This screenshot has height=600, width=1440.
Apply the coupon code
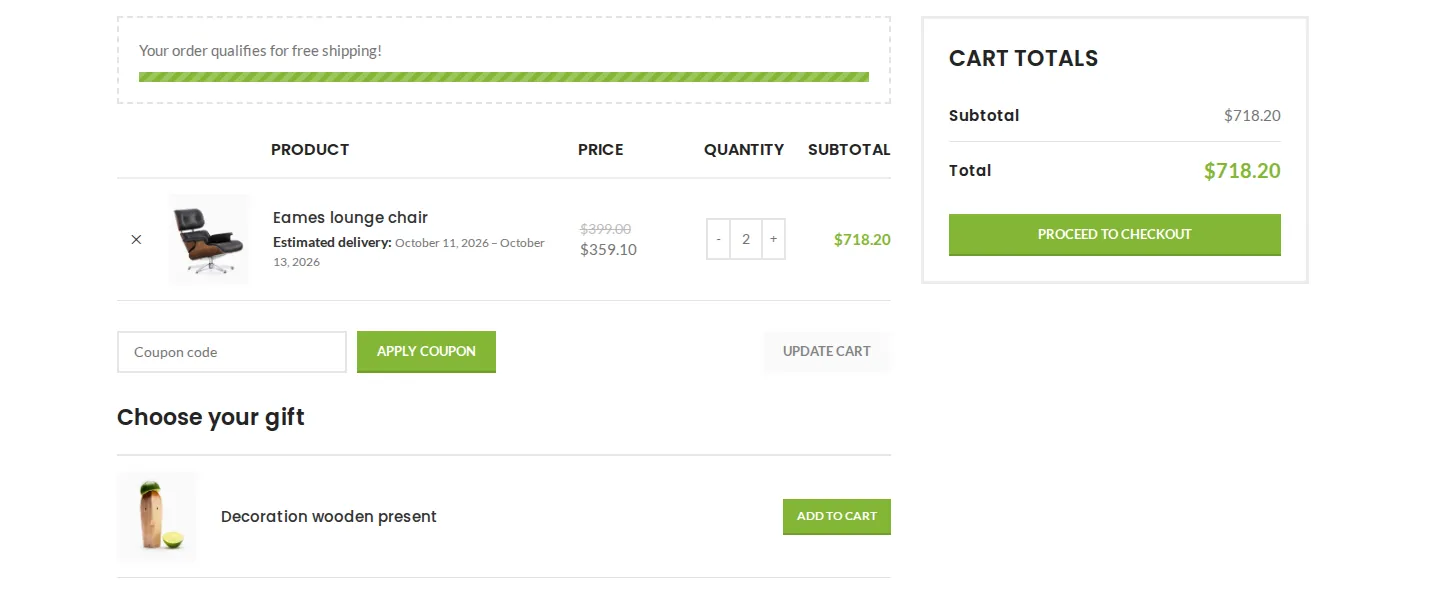[426, 351]
